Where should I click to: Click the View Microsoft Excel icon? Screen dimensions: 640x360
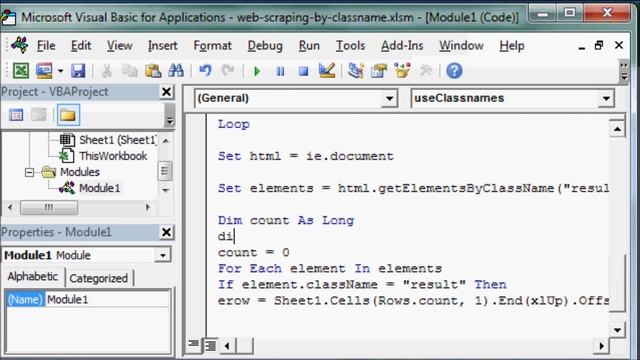coord(21,71)
